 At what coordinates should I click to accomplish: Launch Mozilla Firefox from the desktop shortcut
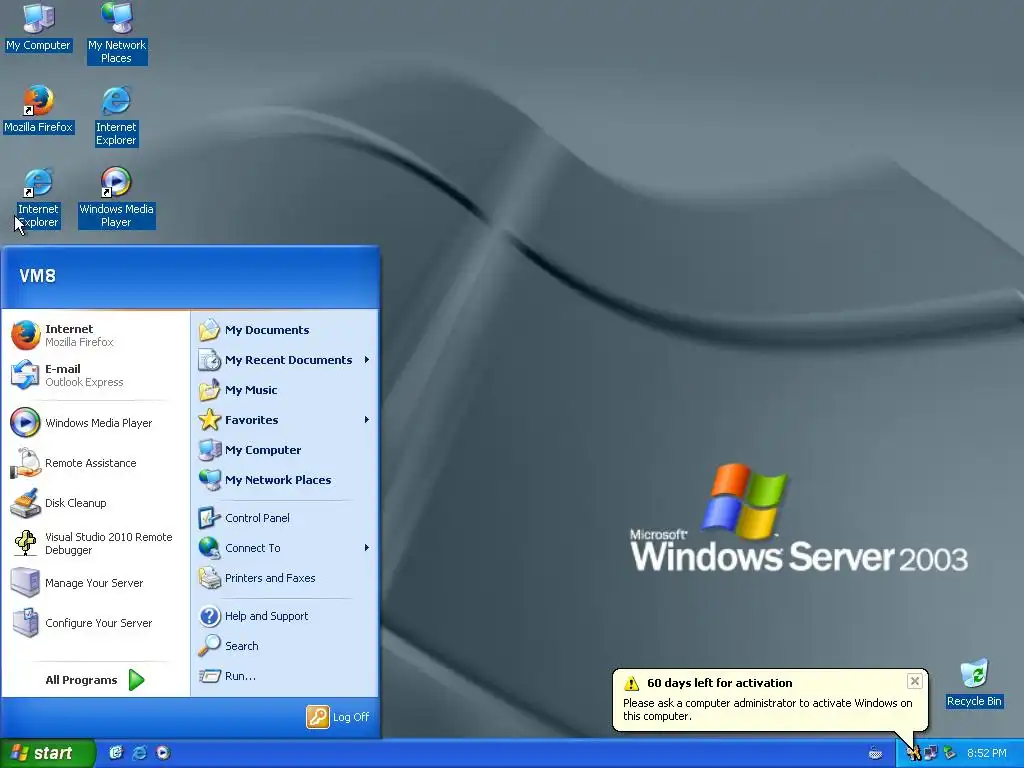pyautogui.click(x=39, y=109)
